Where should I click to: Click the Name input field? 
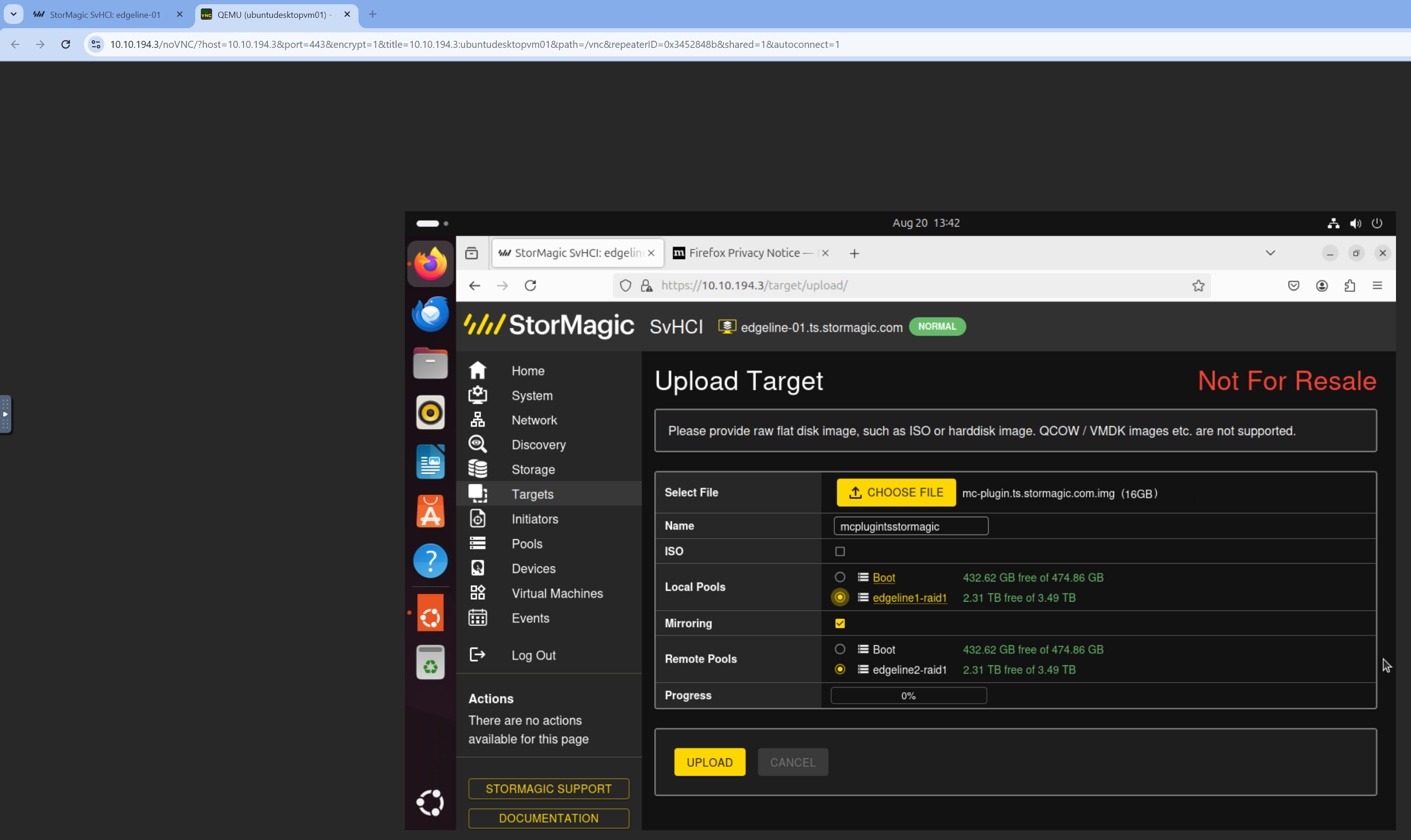pos(911,526)
